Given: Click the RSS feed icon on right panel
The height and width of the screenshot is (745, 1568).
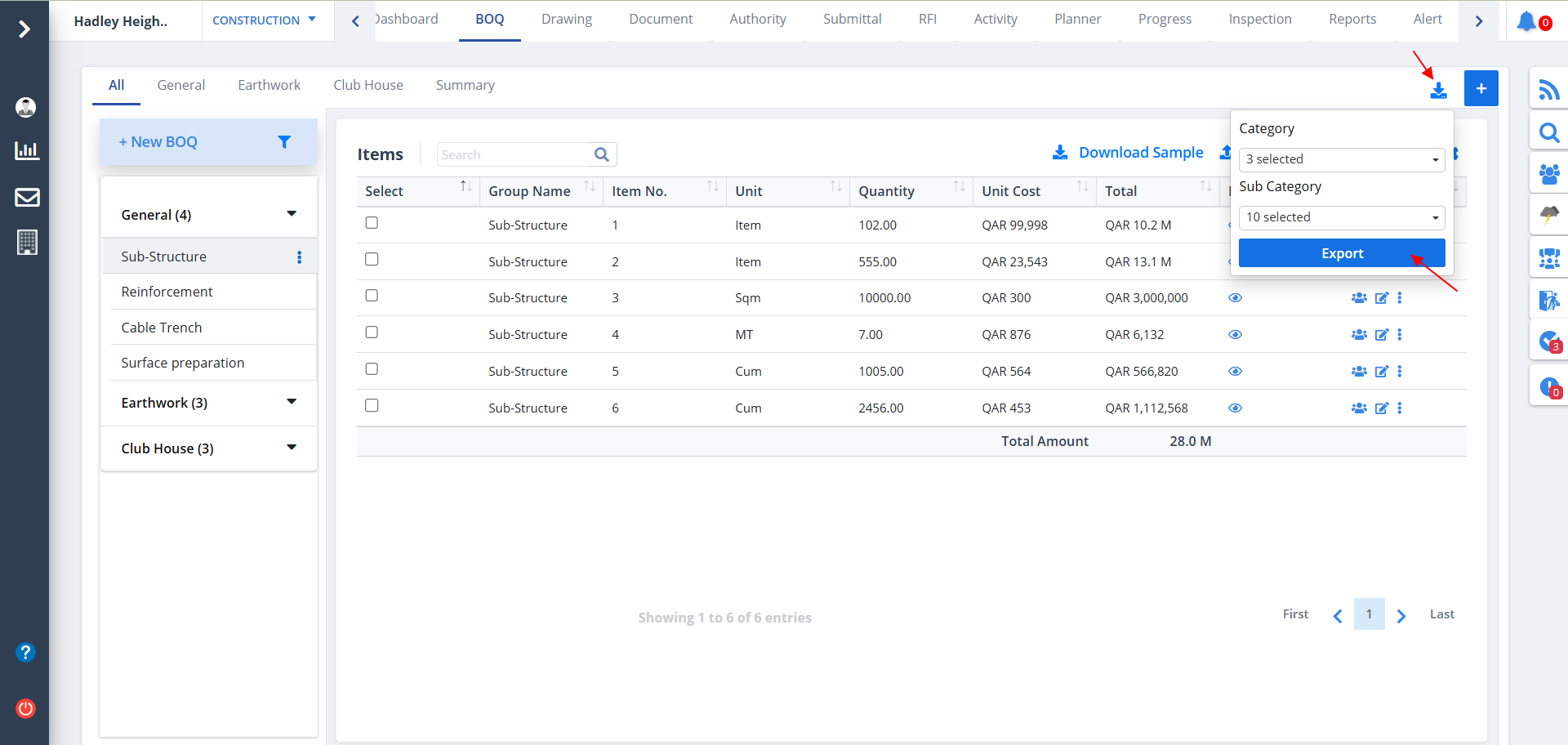Looking at the screenshot, I should pos(1548,89).
